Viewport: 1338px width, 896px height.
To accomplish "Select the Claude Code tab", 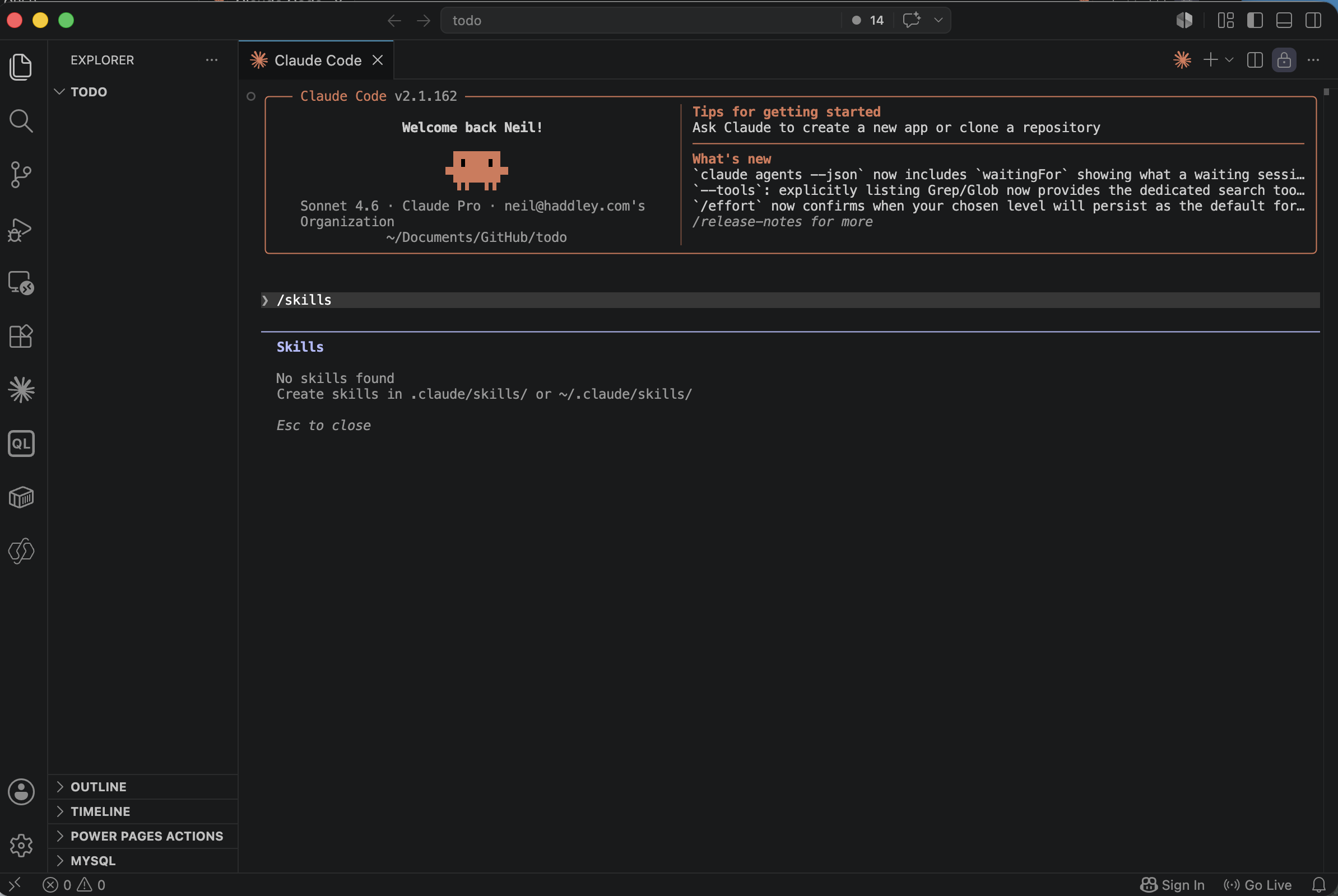I will 316,60.
